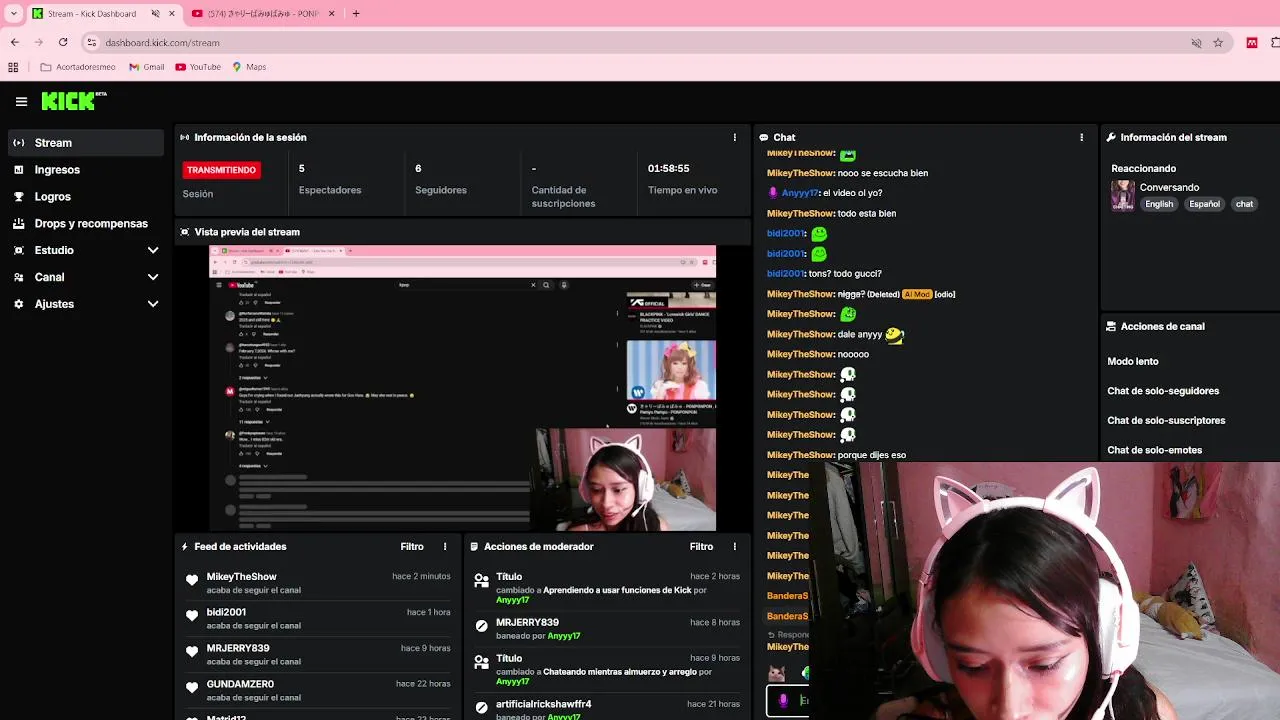Toggle Modo lento channel action

(1133, 362)
